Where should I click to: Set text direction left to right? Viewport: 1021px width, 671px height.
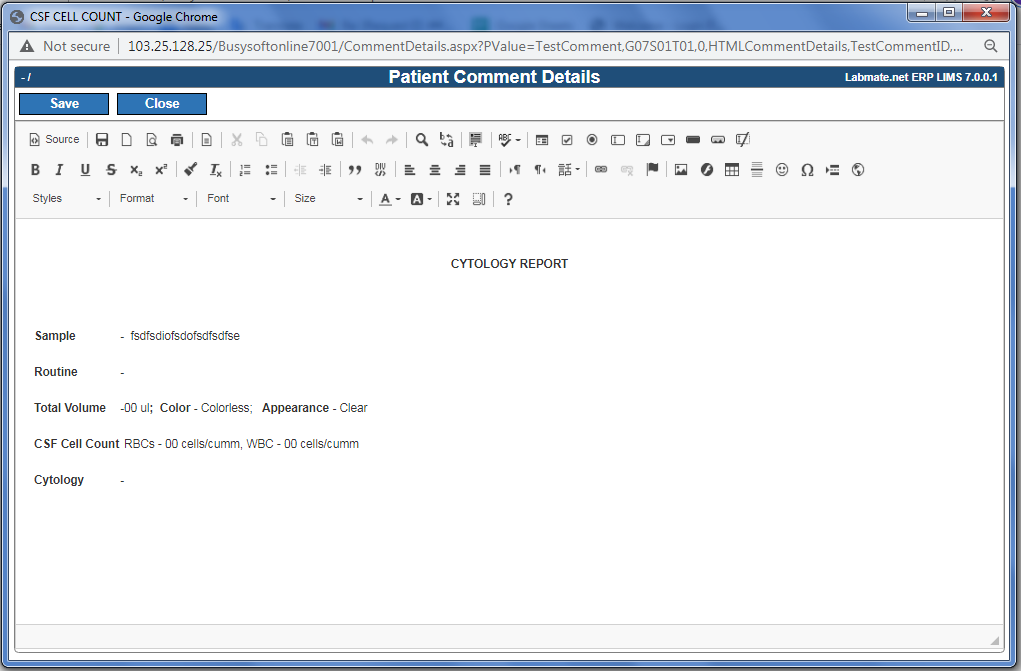point(514,170)
